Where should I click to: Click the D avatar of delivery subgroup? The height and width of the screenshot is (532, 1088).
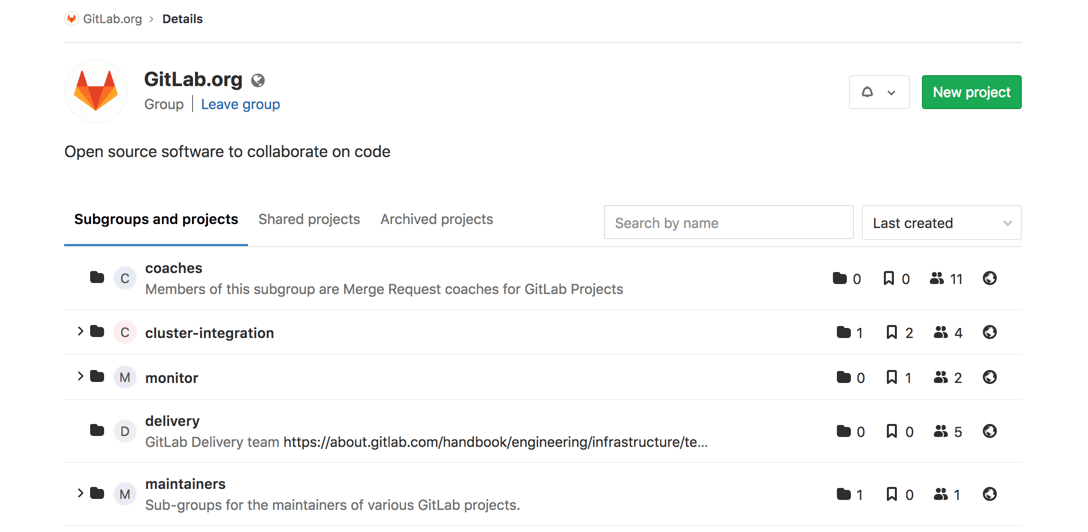(125, 431)
